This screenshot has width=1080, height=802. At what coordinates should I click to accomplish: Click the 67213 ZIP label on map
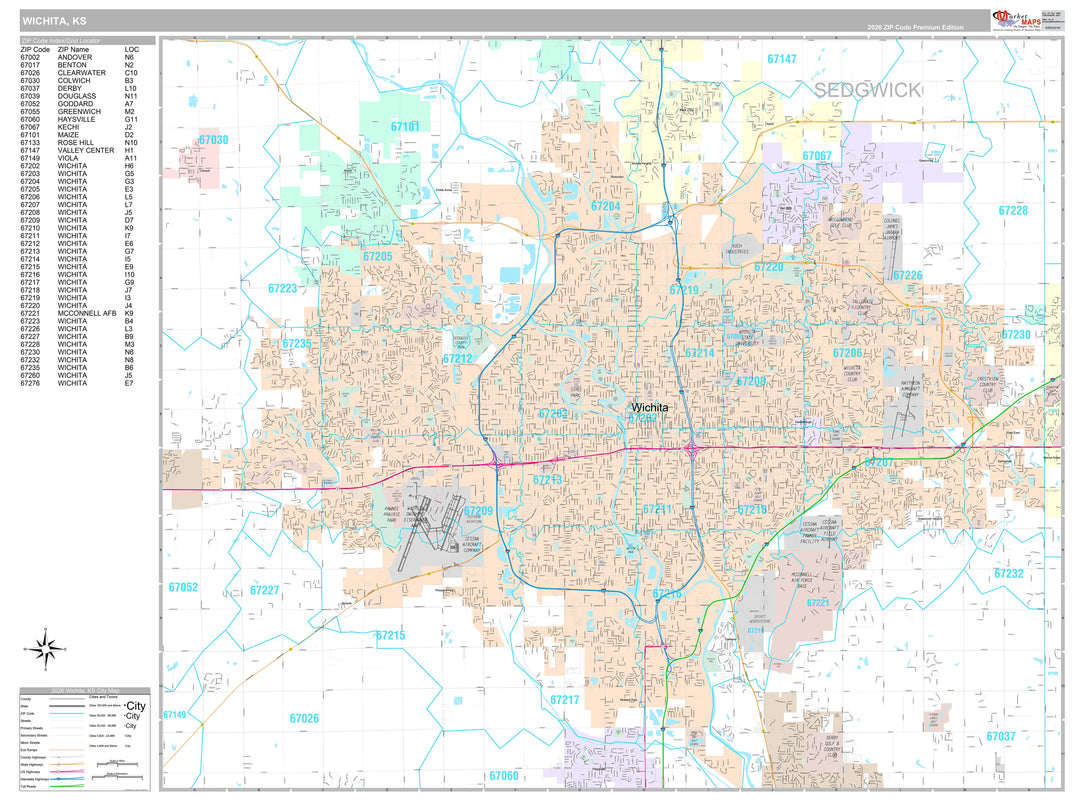click(548, 480)
